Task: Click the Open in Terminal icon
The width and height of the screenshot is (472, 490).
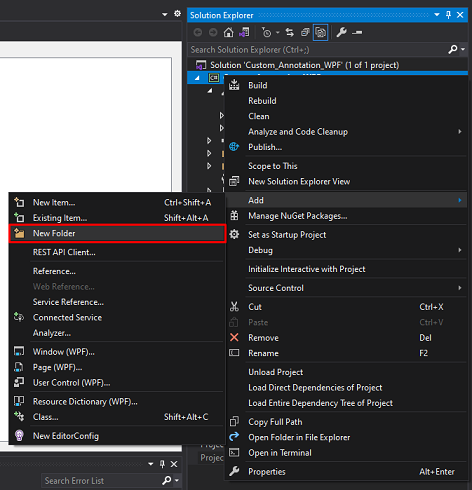Action: 234,452
